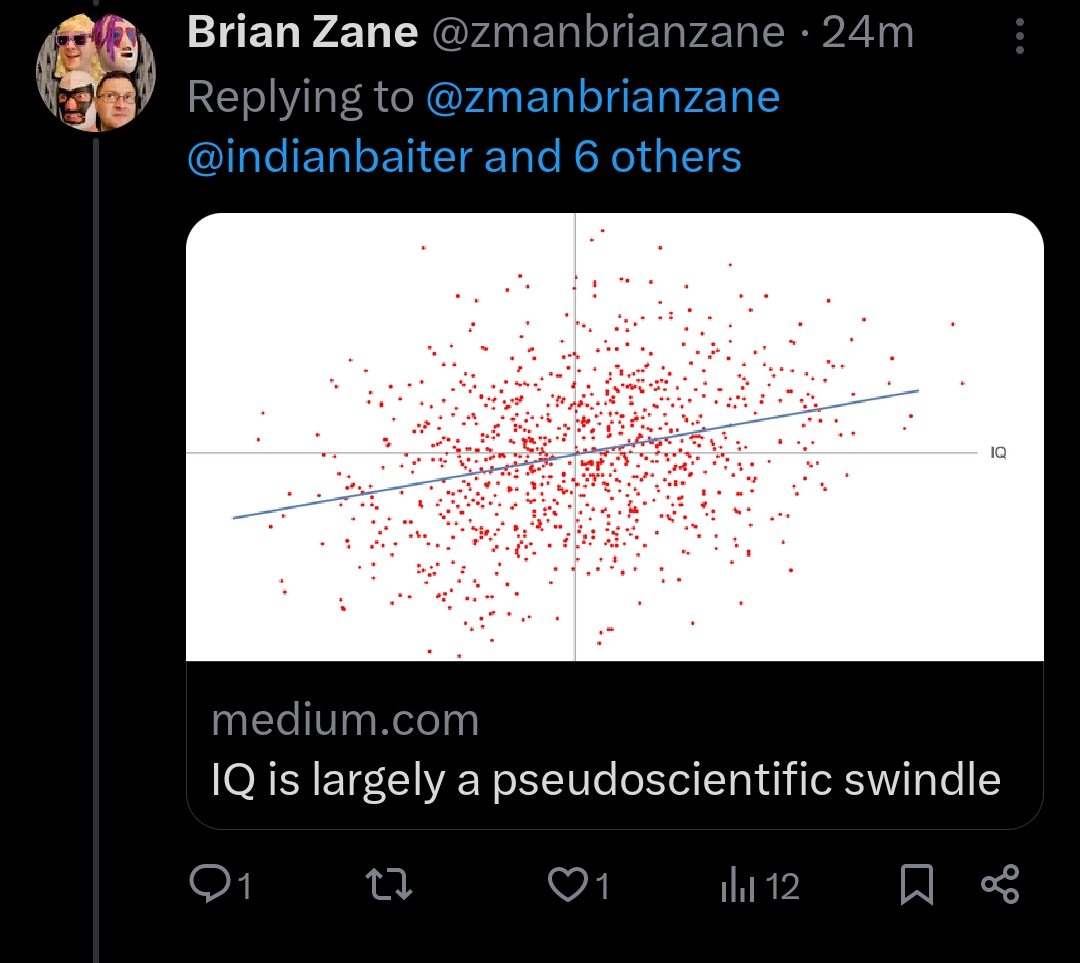Click the 12 views count
1080x963 pixels.
[x=782, y=886]
